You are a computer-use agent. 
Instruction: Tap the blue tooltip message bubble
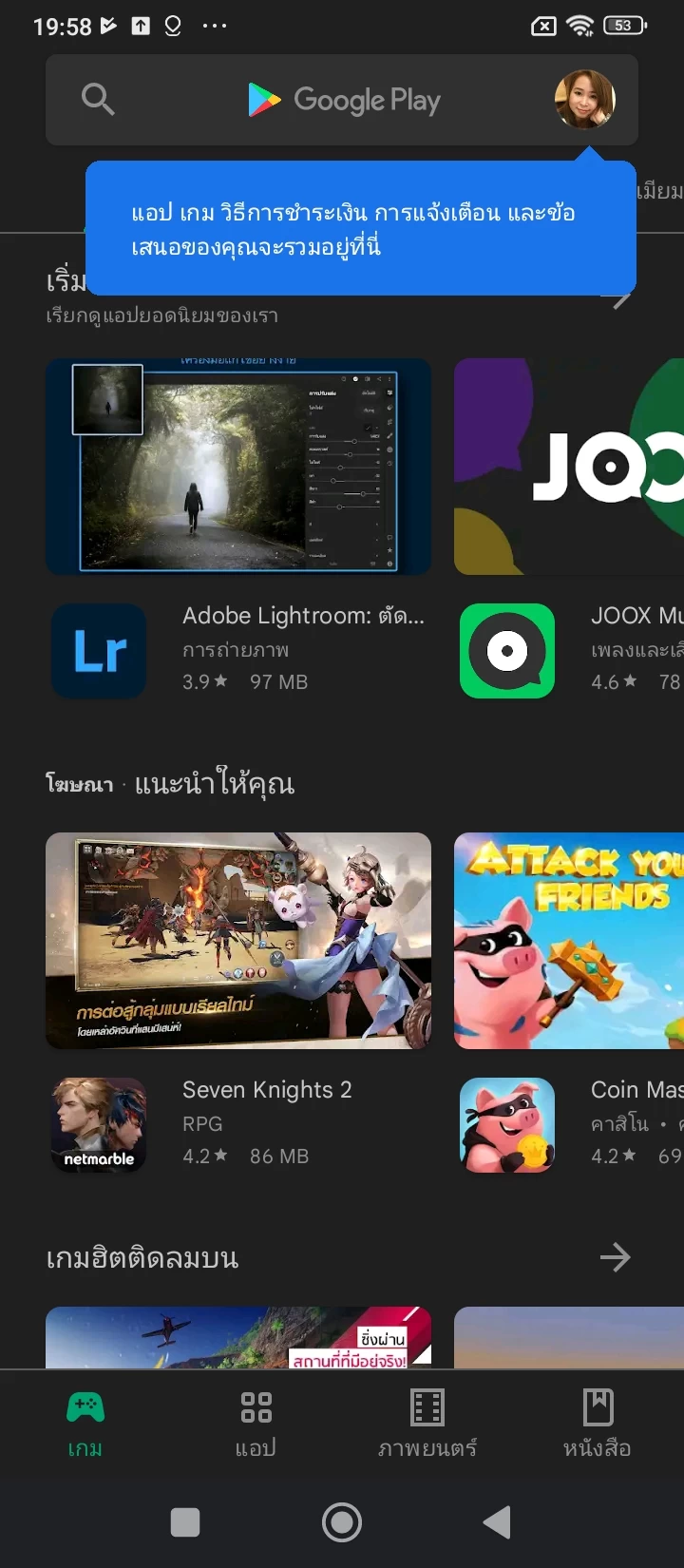(361, 228)
